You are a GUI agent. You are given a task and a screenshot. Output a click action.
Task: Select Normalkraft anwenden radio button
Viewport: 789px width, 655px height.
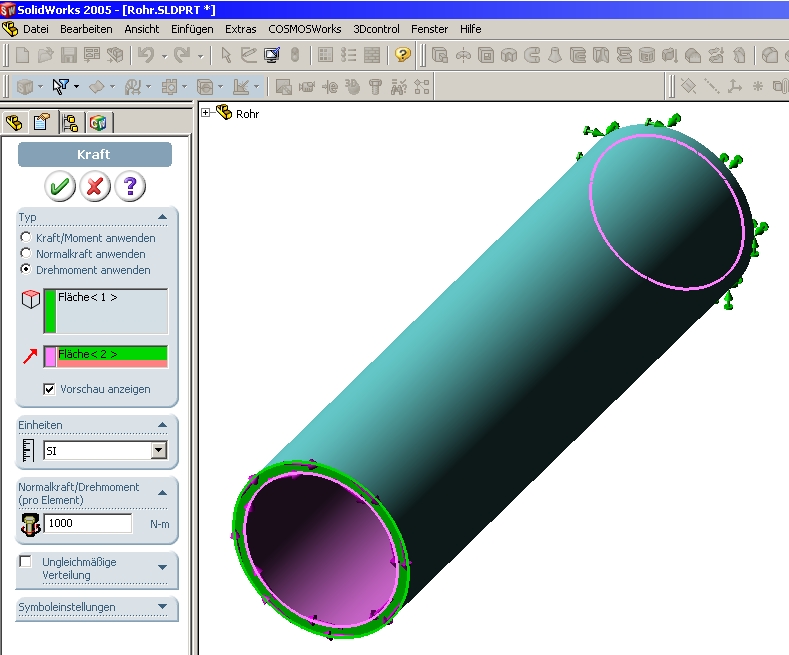(25, 253)
